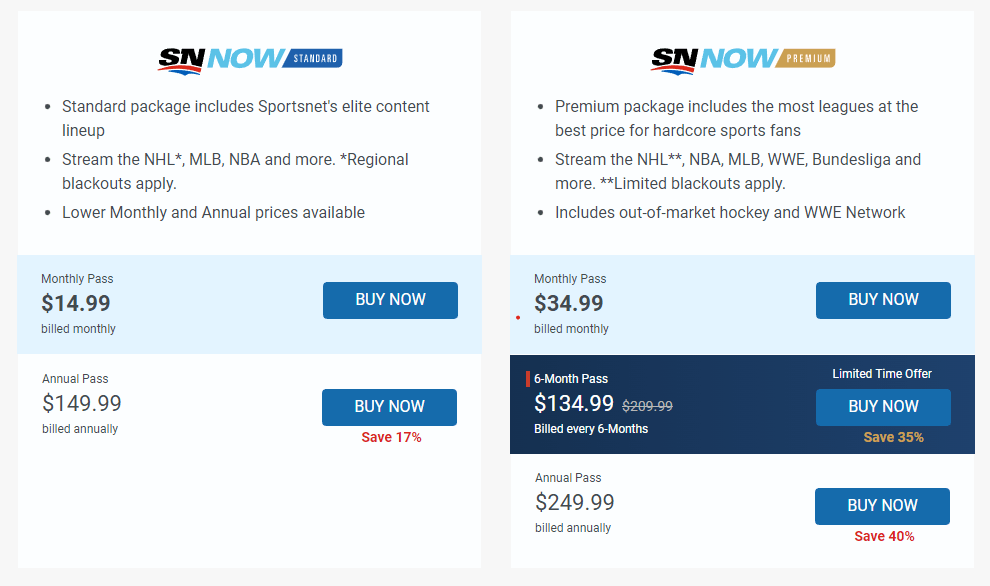The height and width of the screenshot is (586, 990).
Task: Buy the Standard Annual Pass
Action: click(389, 407)
